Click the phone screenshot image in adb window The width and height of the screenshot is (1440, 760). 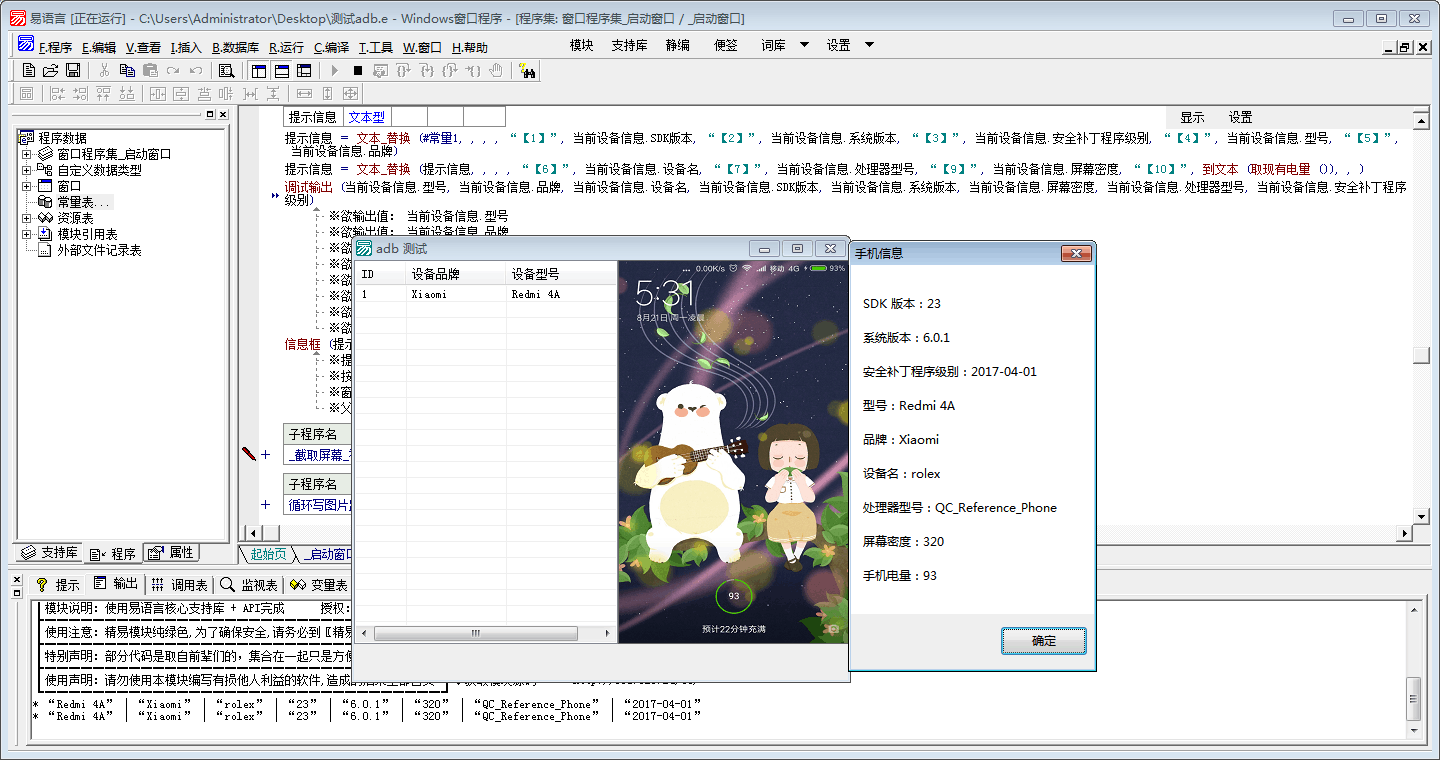coord(732,452)
